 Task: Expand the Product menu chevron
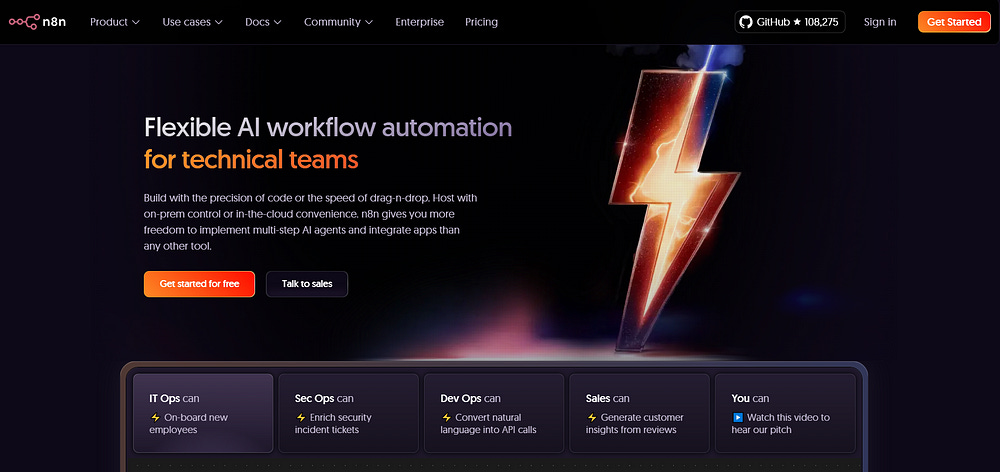[136, 22]
